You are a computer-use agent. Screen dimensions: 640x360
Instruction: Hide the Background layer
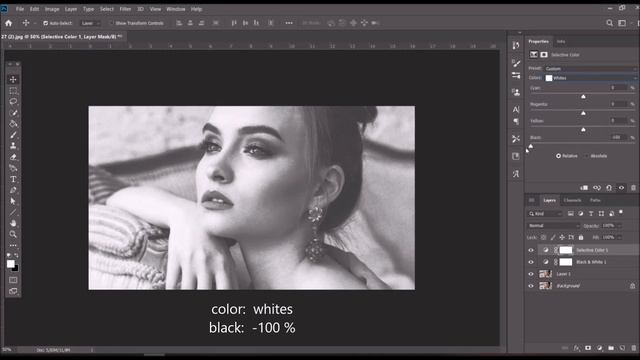click(531, 286)
